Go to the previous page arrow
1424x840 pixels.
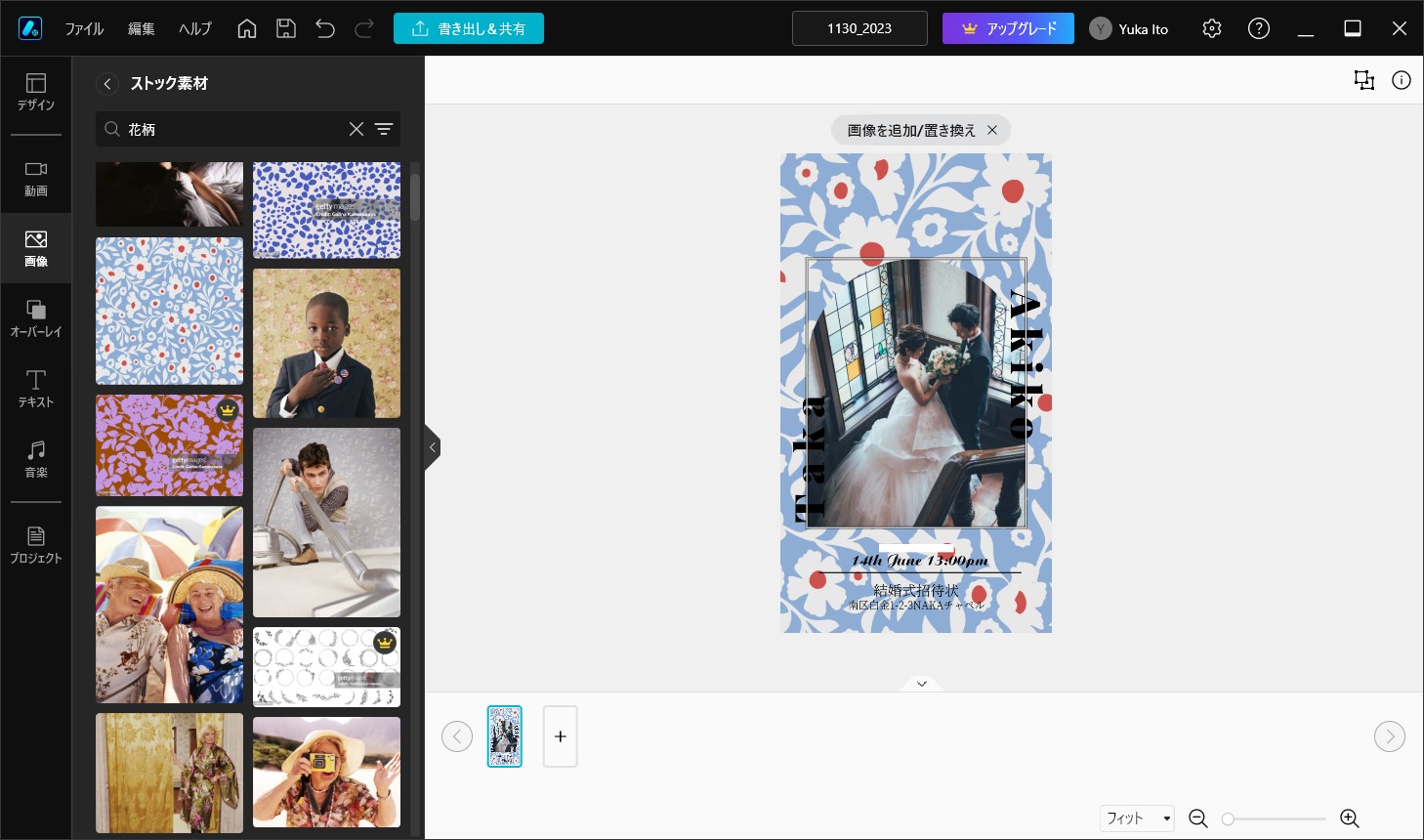click(x=457, y=735)
